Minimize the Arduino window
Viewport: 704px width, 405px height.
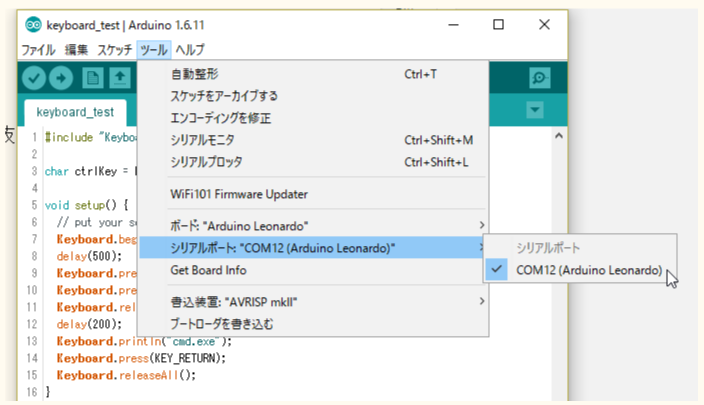(x=453, y=25)
